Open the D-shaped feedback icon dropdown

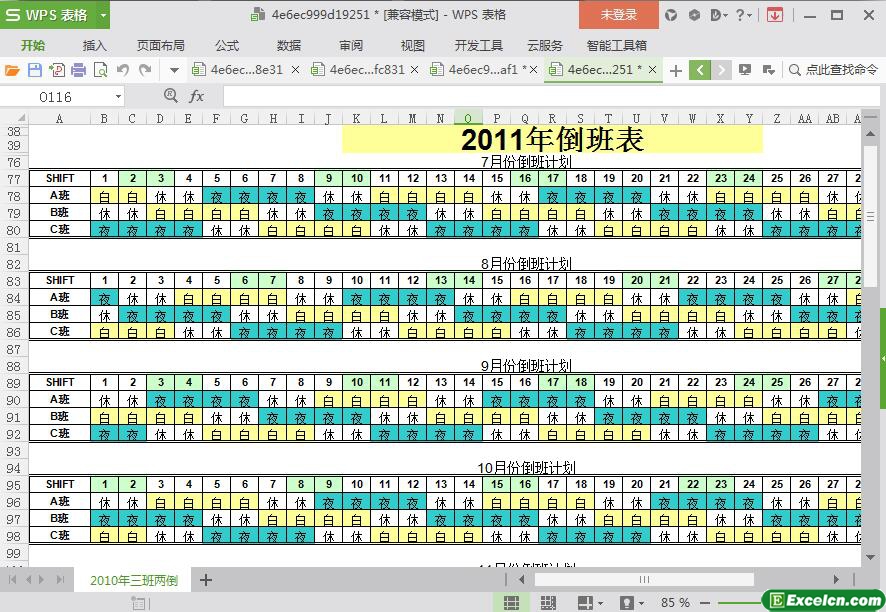click(x=719, y=15)
